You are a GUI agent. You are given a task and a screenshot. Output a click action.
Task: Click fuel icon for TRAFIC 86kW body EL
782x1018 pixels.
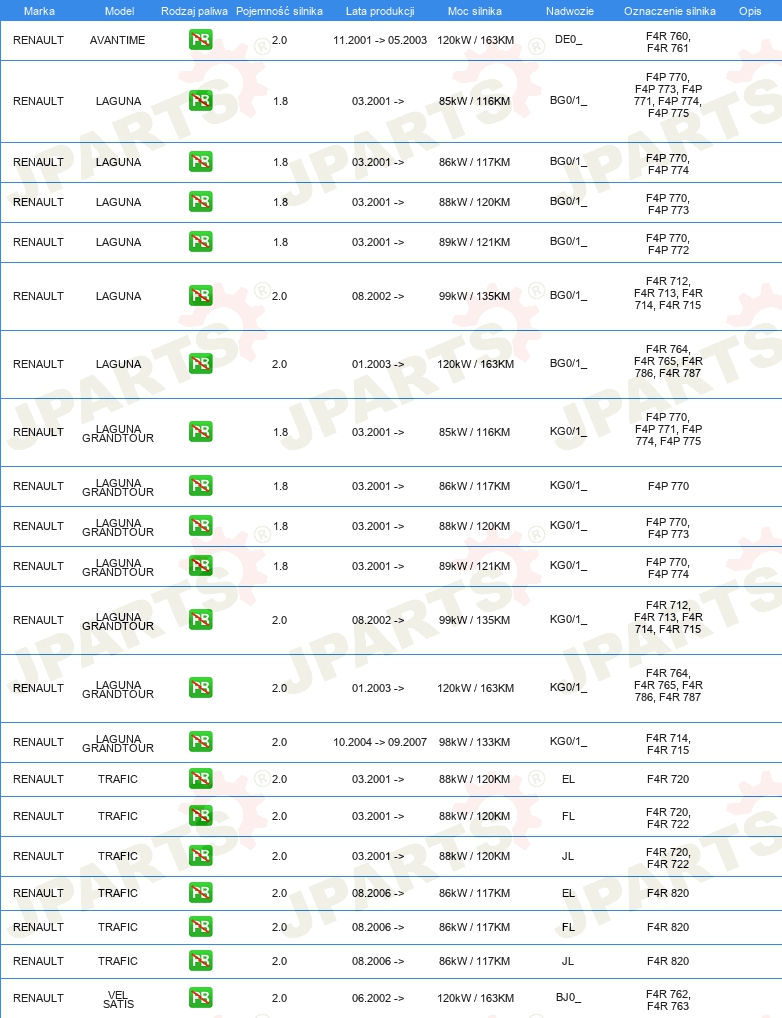[x=201, y=893]
